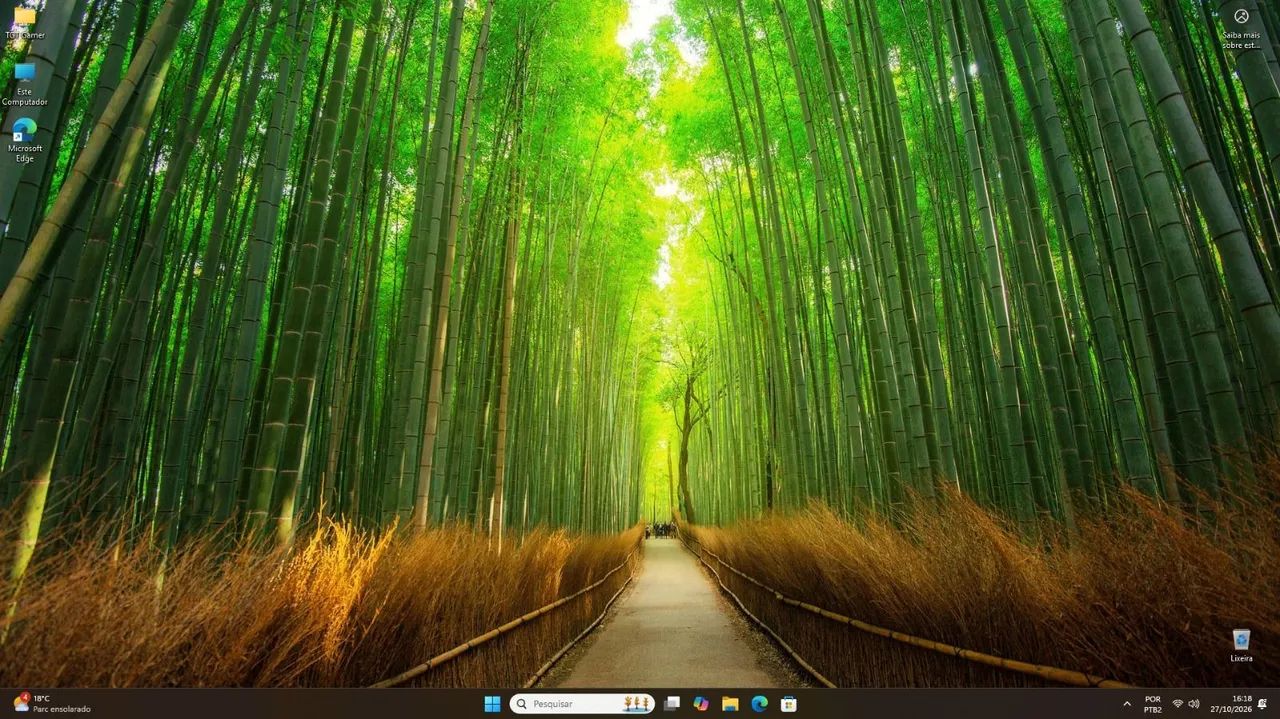Viewport: 1280px width, 719px height.
Task: Open File Explorer from the taskbar
Action: click(x=730, y=704)
